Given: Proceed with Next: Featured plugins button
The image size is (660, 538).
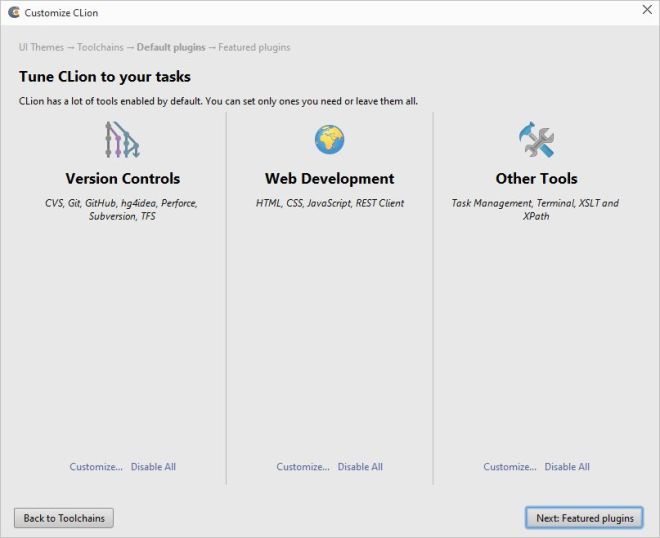Looking at the screenshot, I should coord(584,518).
